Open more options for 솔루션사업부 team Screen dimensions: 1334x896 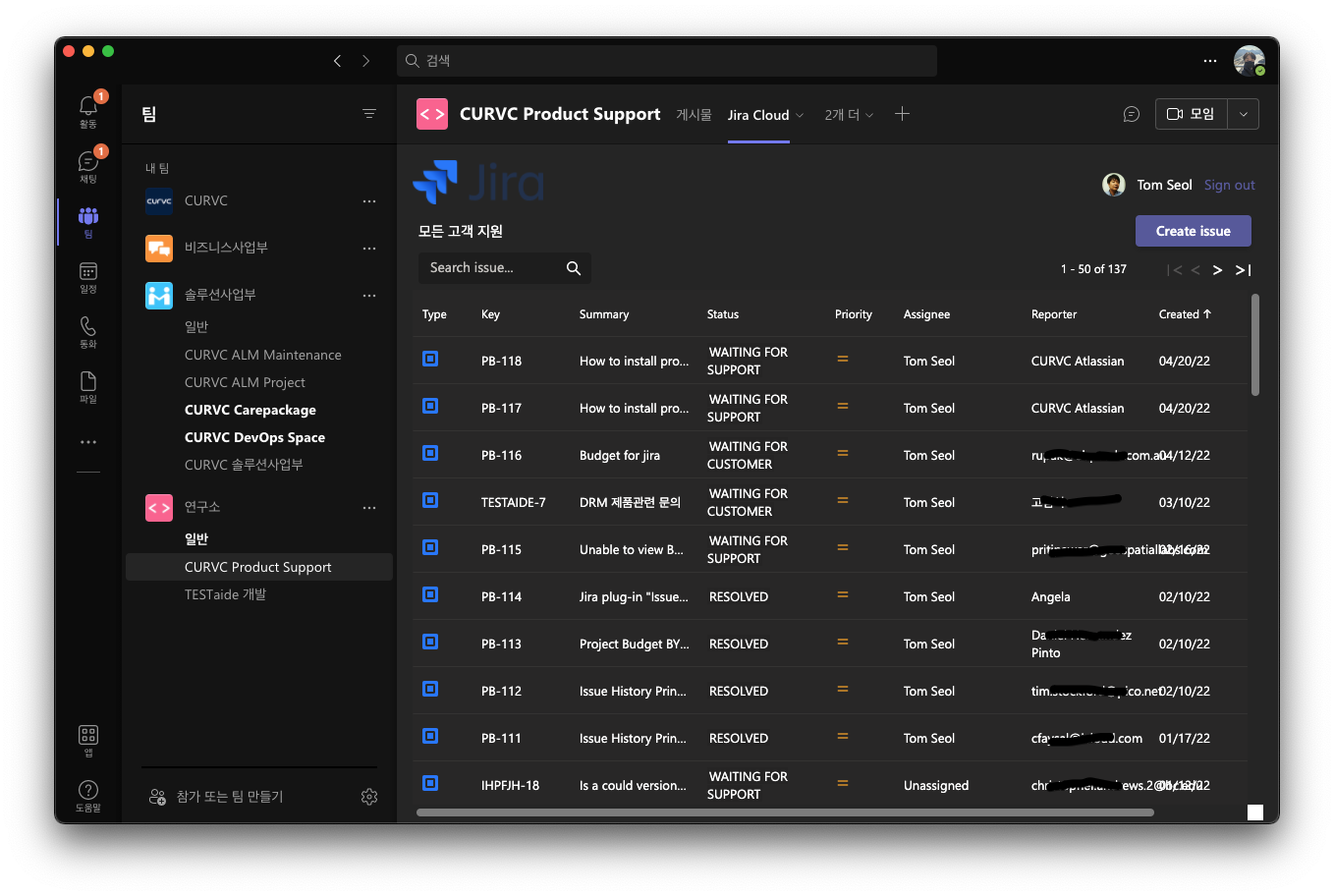tap(369, 295)
